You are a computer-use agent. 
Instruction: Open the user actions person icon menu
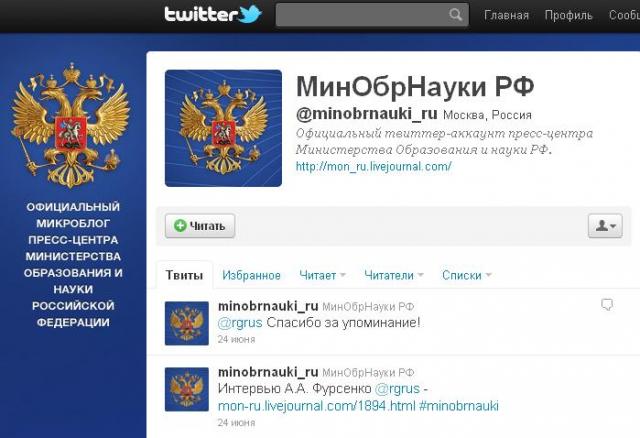click(x=605, y=226)
